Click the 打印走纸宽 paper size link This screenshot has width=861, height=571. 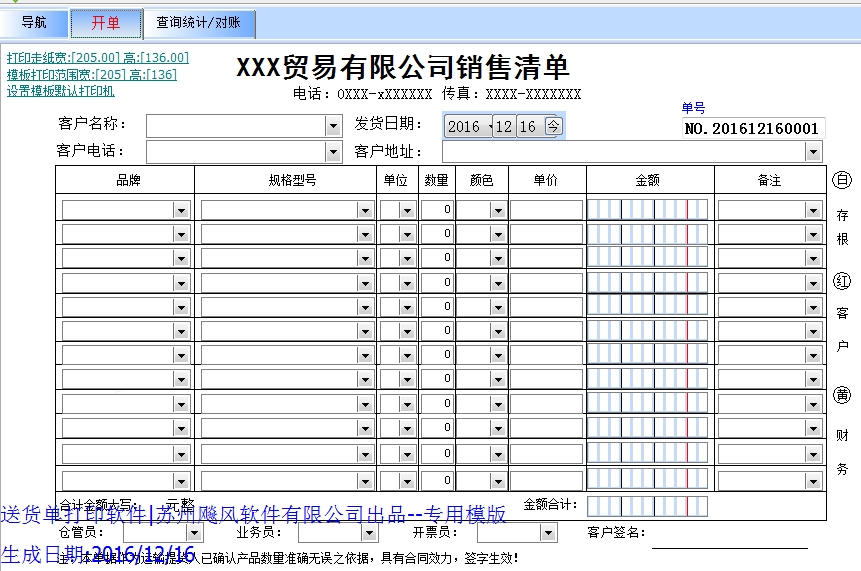[x=98, y=58]
